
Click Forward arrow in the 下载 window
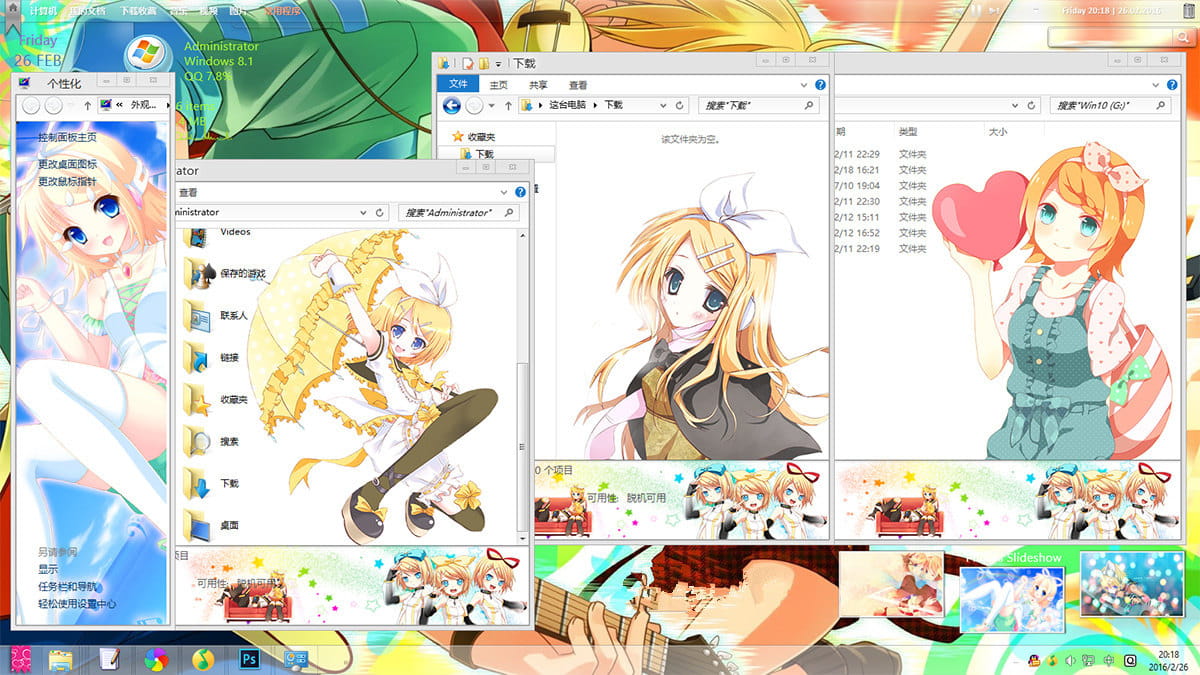pos(475,105)
